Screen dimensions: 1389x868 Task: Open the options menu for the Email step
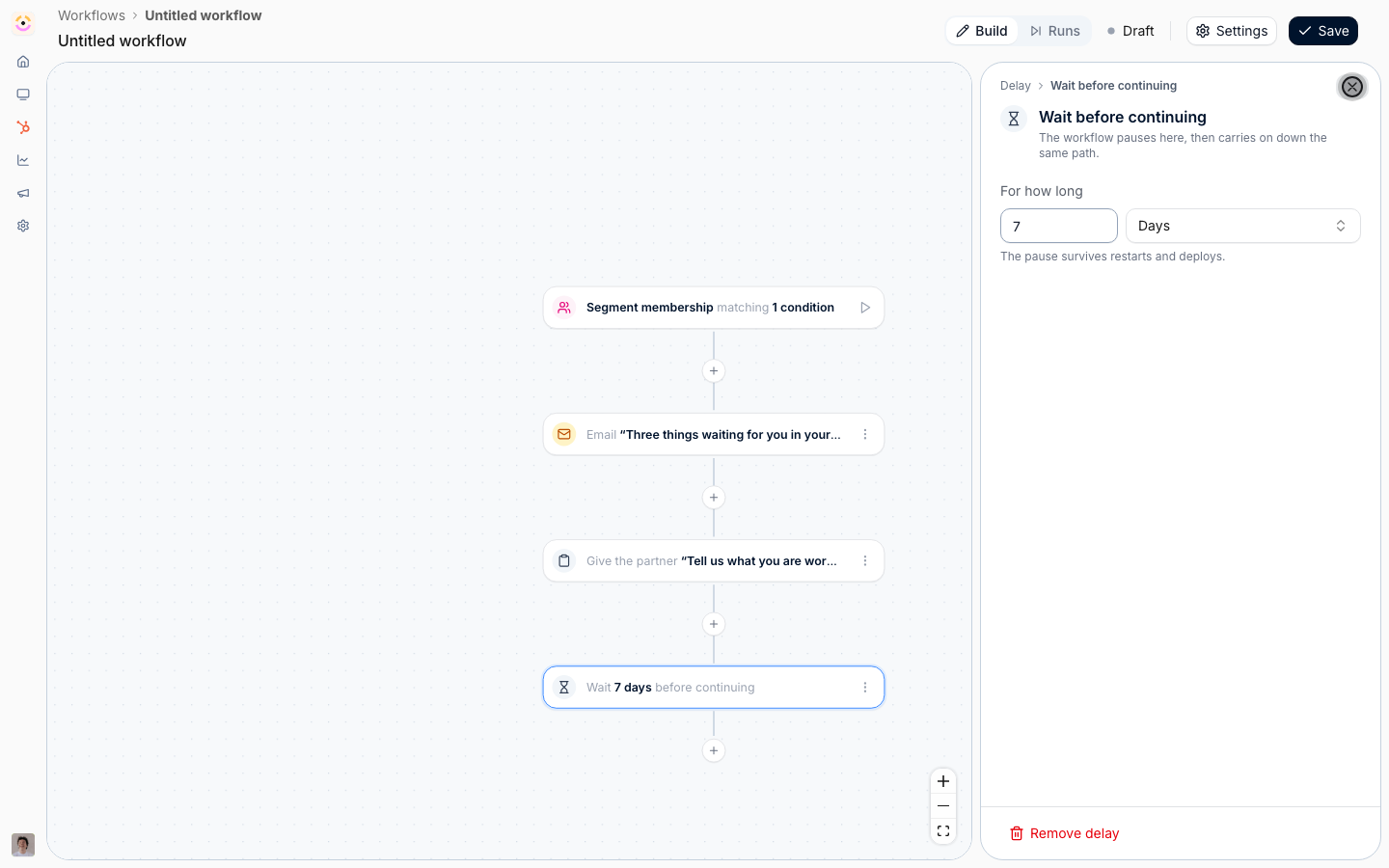pos(865,435)
